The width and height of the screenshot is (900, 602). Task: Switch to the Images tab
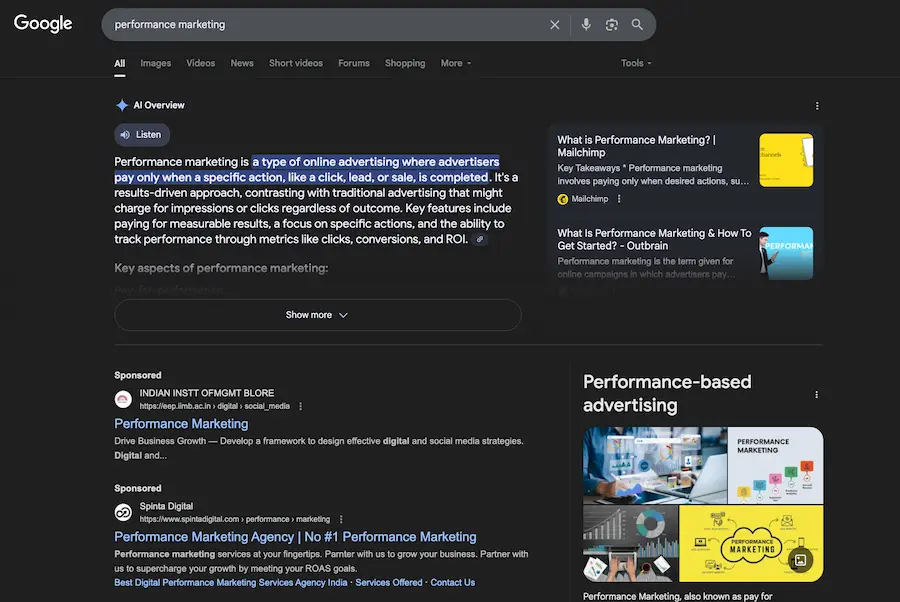point(156,63)
